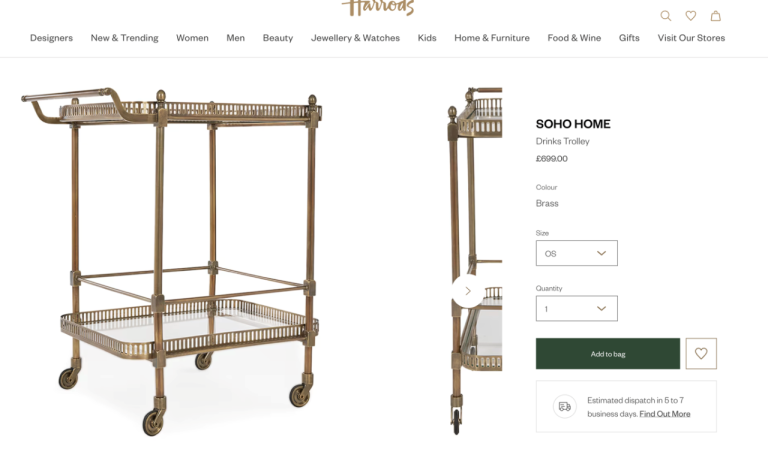768x464 pixels.
Task: Select the main drinks trolley image
Action: [171, 262]
